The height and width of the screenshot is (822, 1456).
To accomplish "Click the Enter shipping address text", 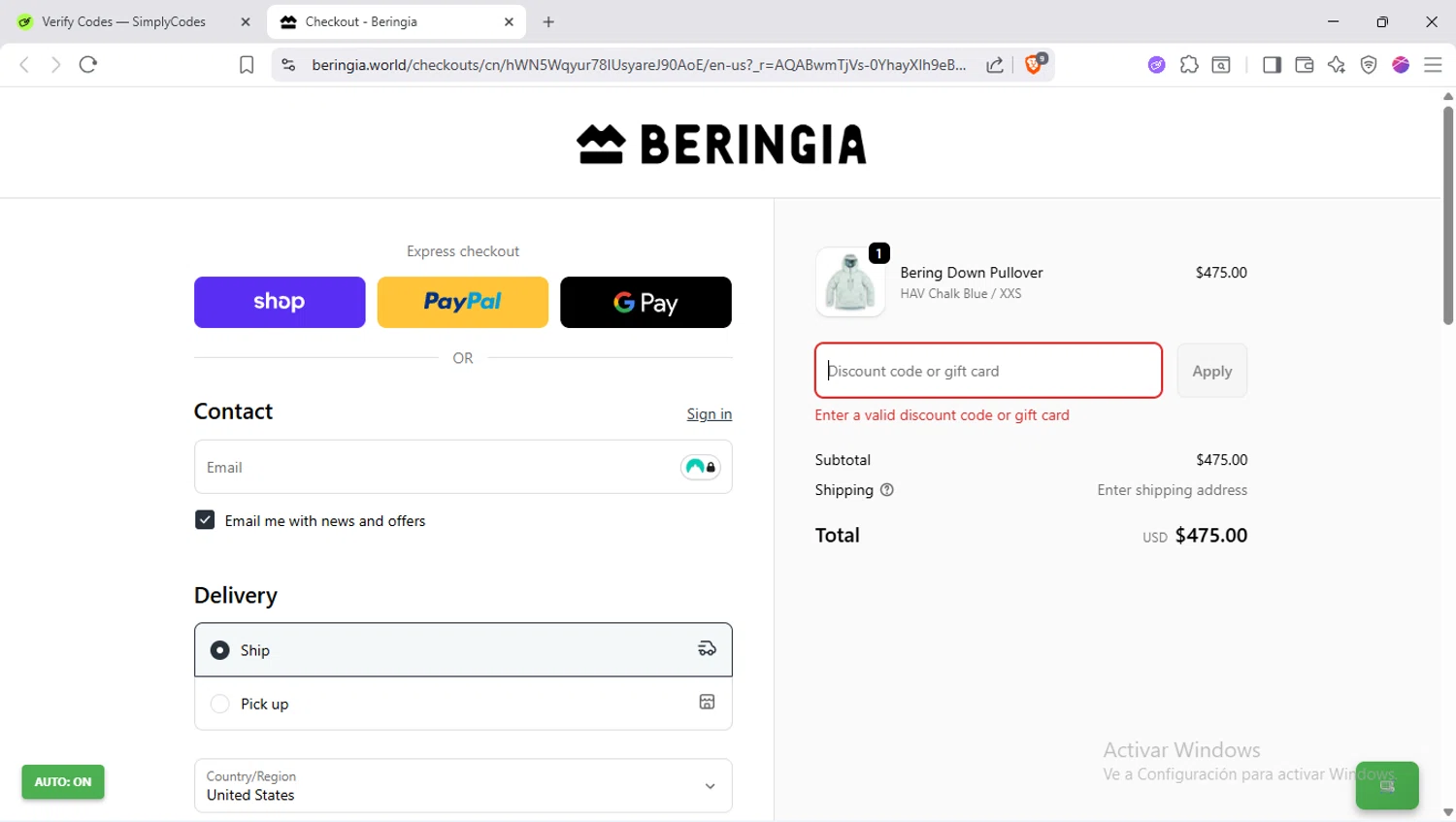I will pos(1173,490).
